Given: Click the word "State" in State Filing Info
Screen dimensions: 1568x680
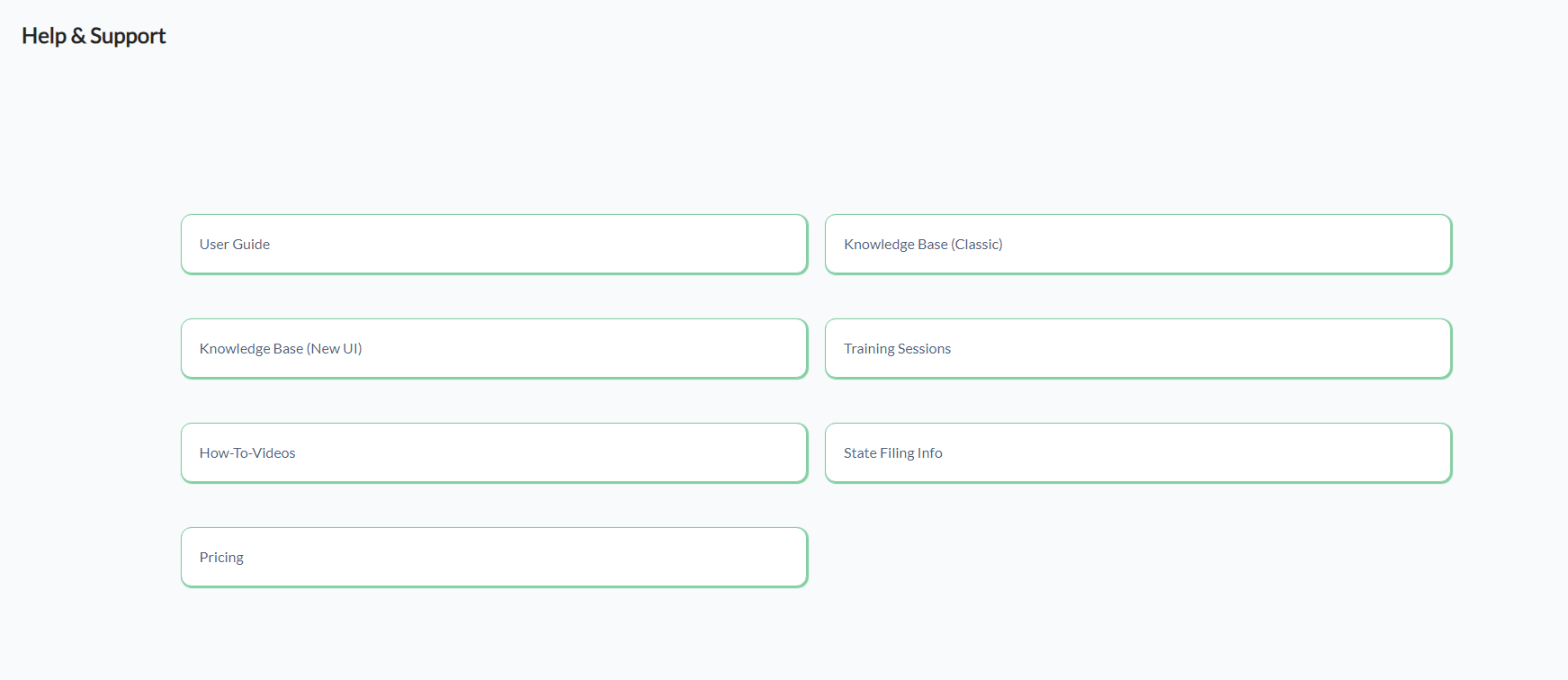Looking at the screenshot, I should point(860,453).
